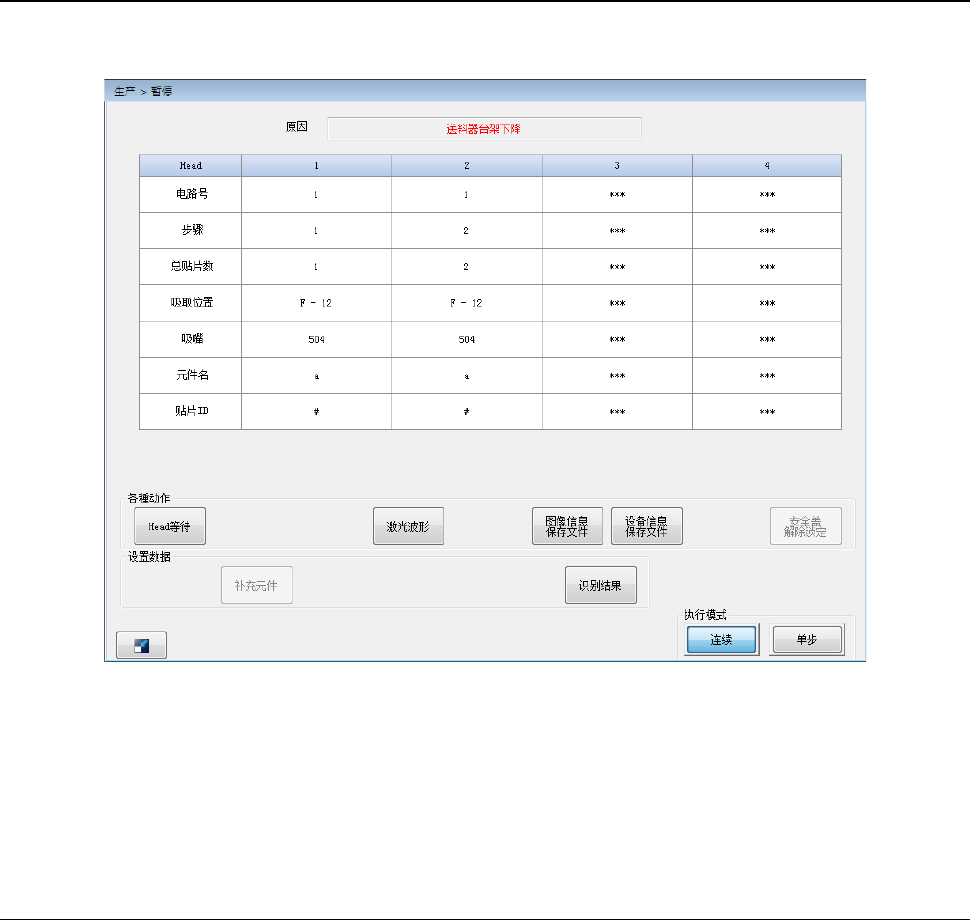The image size is (970, 920).
Task: Click 吸嘴 504 in Head 1
Action: pyautogui.click(x=316, y=339)
